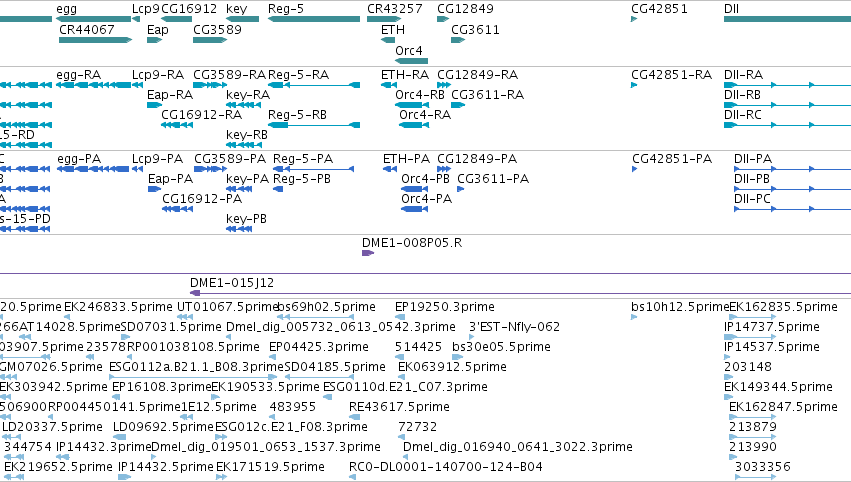The image size is (851, 482).
Task: Click the egg-PA protein label
Action: [x=79, y=159]
